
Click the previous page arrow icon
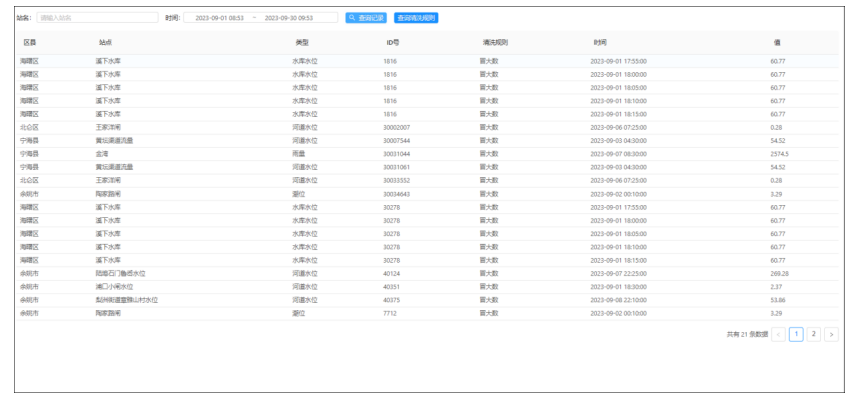779,335
